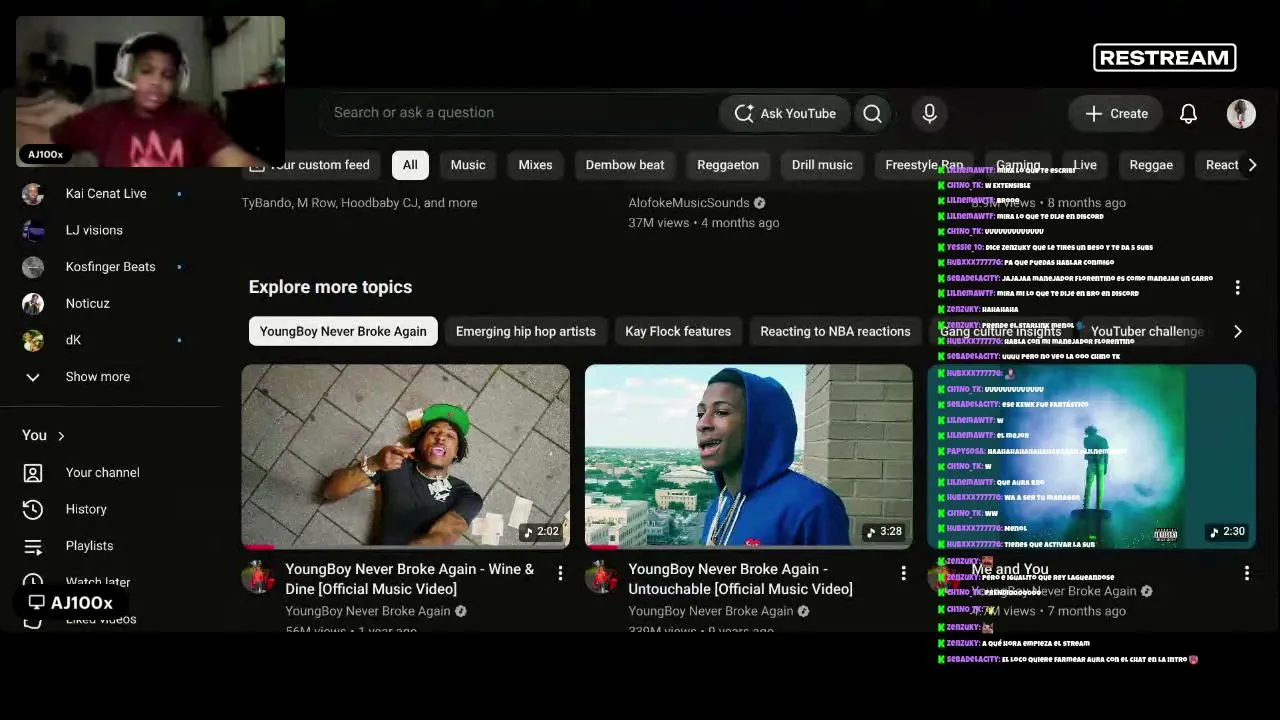Open options menu for Untouchable video
This screenshot has height=720, width=1280.
coord(903,573)
